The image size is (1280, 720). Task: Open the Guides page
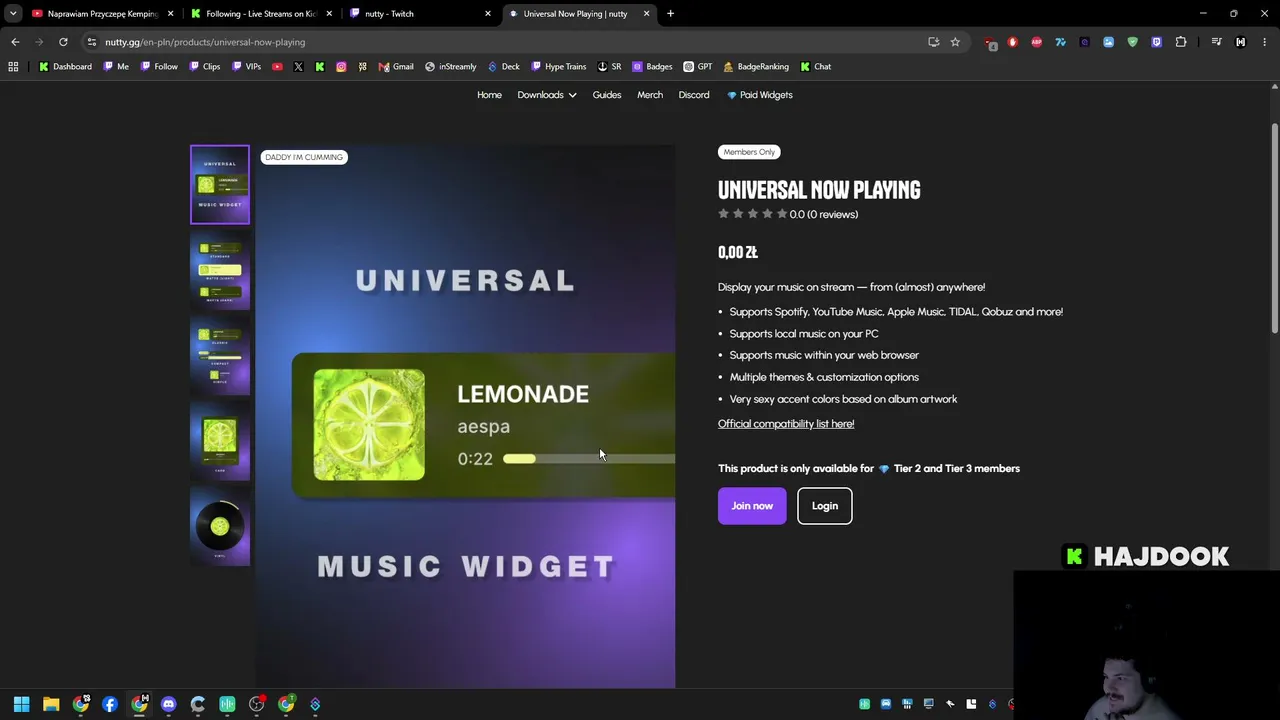pos(607,95)
